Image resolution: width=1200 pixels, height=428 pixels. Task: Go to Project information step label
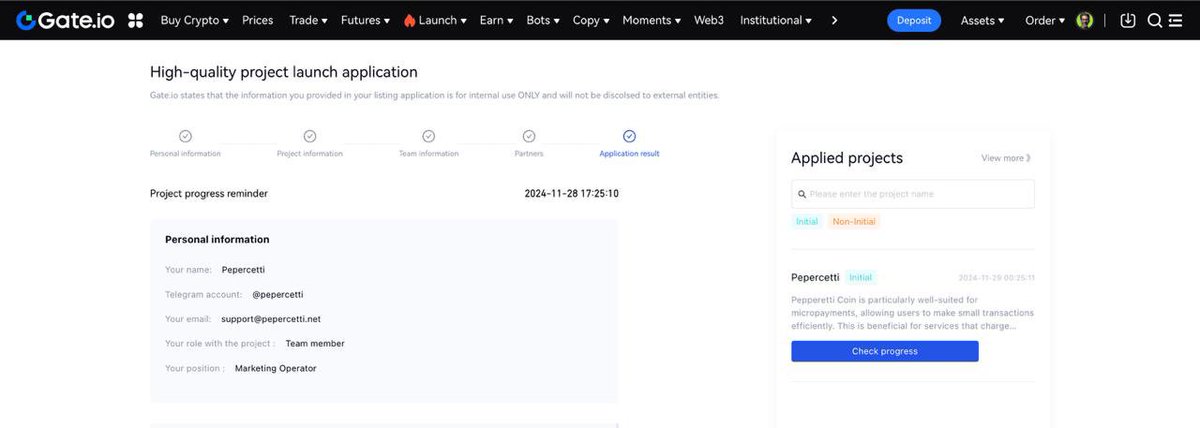pyautogui.click(x=310, y=154)
